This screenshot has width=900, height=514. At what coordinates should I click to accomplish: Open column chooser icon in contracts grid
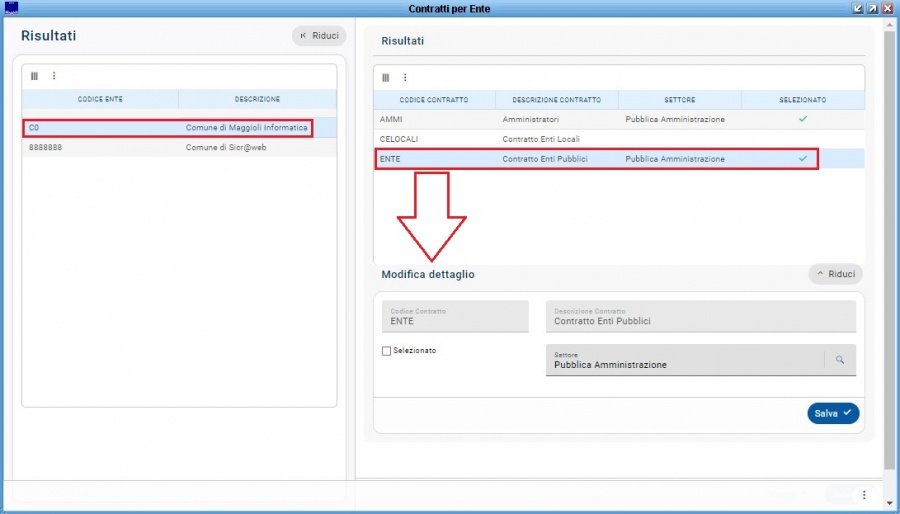point(386,77)
